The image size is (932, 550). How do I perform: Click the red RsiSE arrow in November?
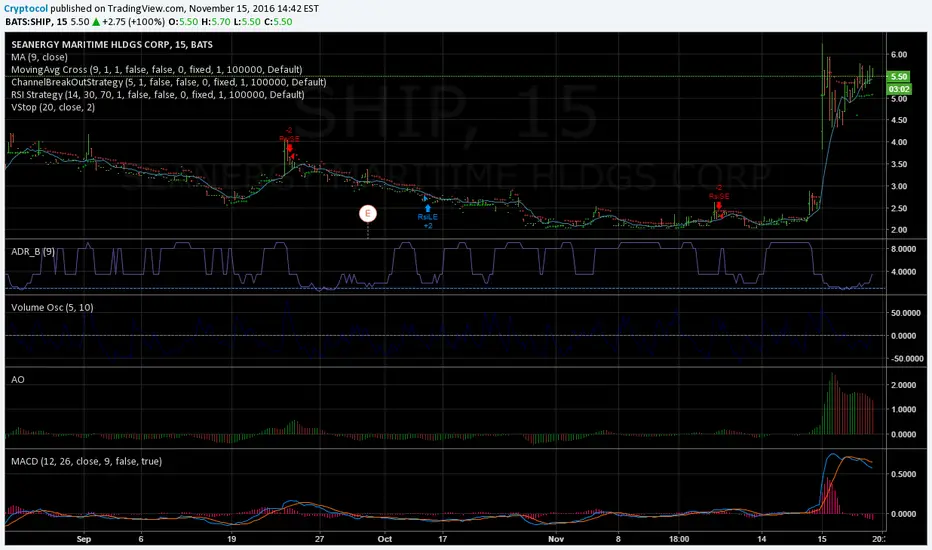(719, 206)
